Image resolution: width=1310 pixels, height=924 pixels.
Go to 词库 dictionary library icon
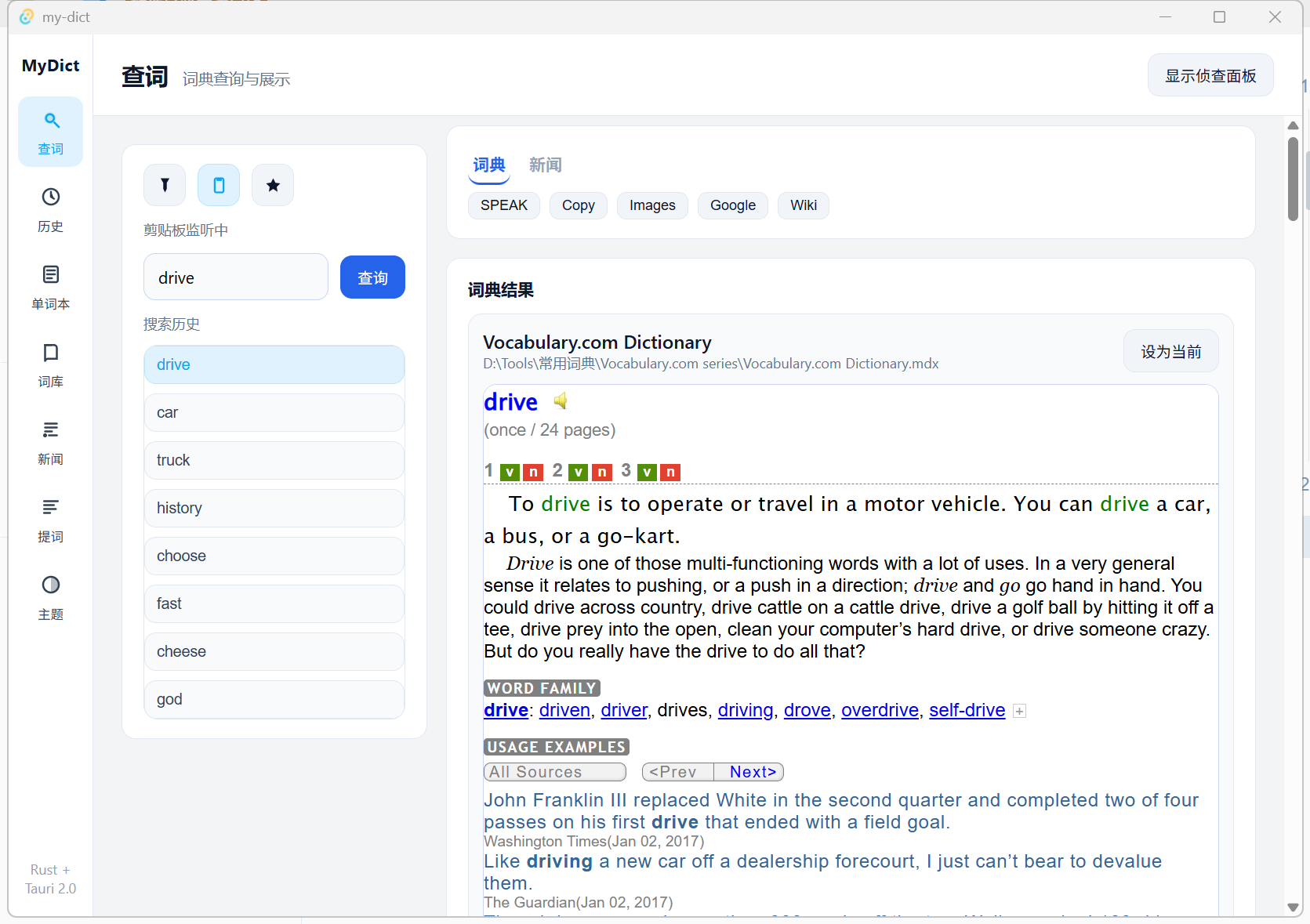point(50,364)
